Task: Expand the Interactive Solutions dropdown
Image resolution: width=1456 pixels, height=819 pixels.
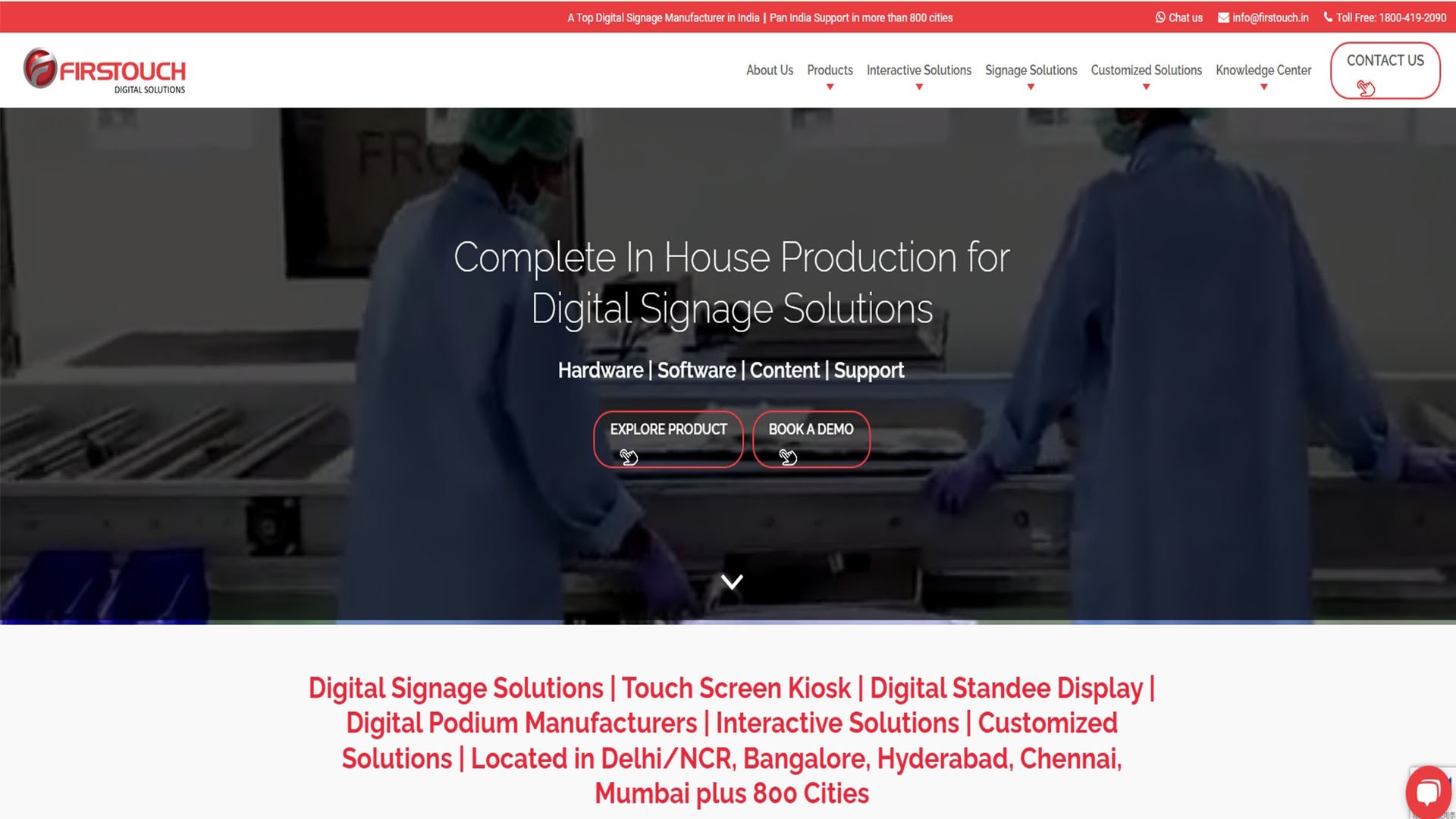Action: pyautogui.click(x=918, y=87)
